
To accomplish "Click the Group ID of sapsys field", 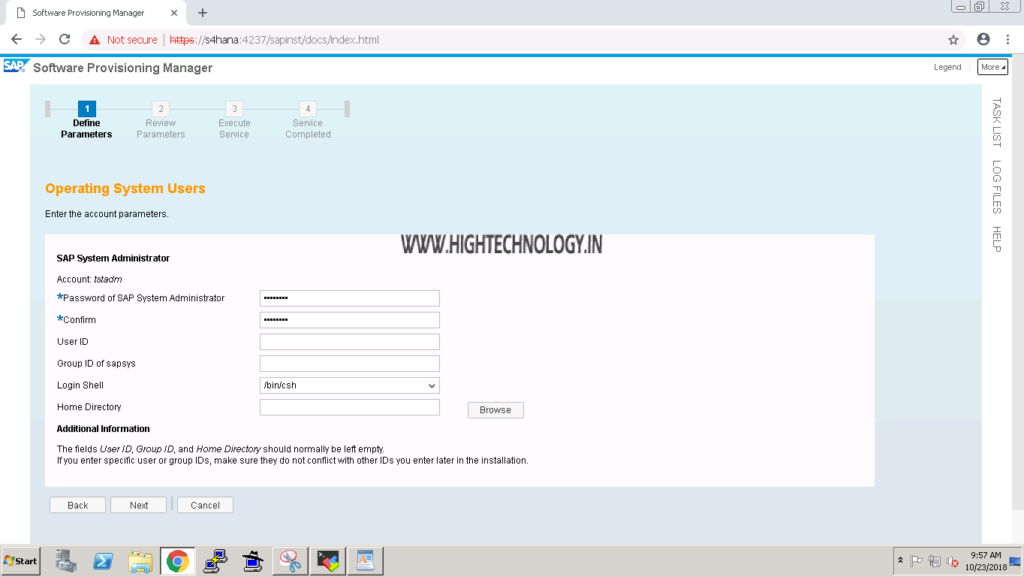I will click(x=349, y=364).
